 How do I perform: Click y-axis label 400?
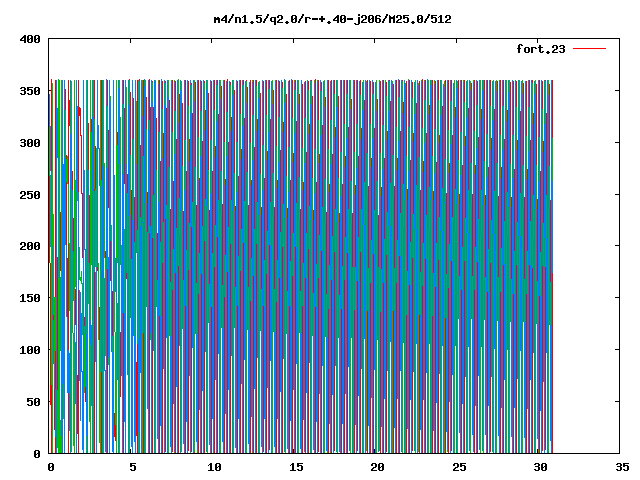(30, 39)
